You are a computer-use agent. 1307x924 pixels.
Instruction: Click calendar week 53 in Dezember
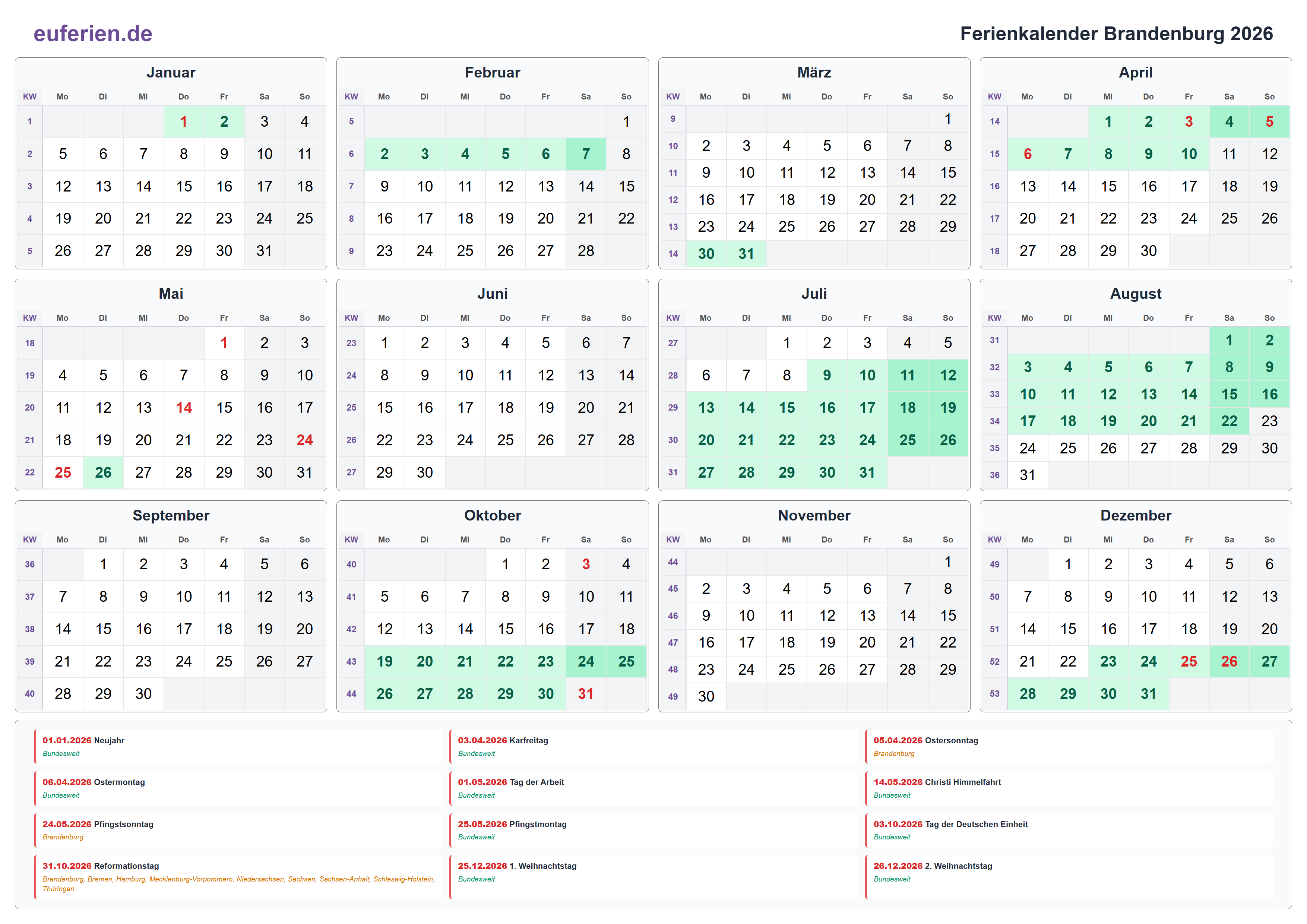tap(994, 694)
